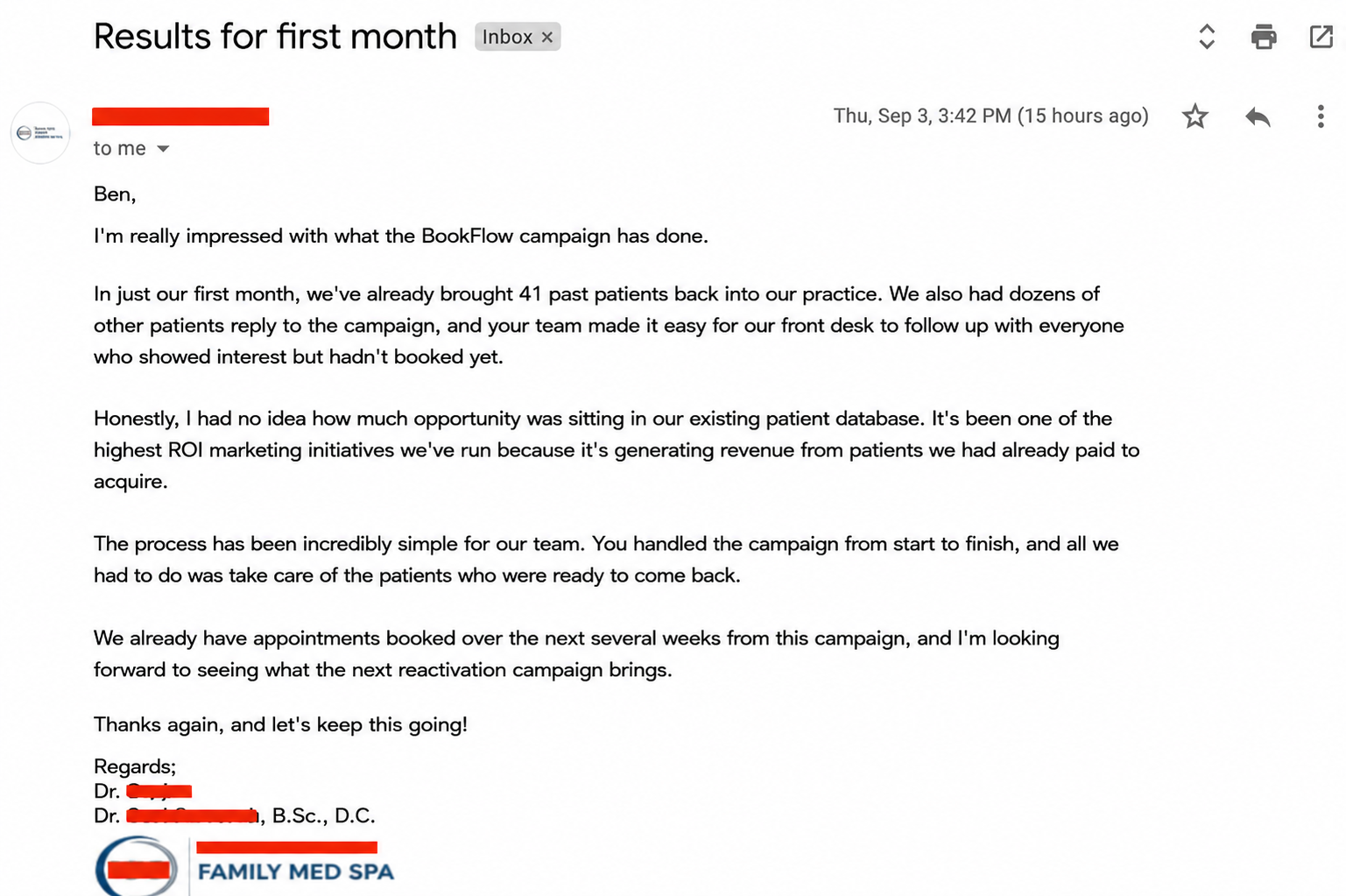Click the 'Results for first month' subject

275,37
